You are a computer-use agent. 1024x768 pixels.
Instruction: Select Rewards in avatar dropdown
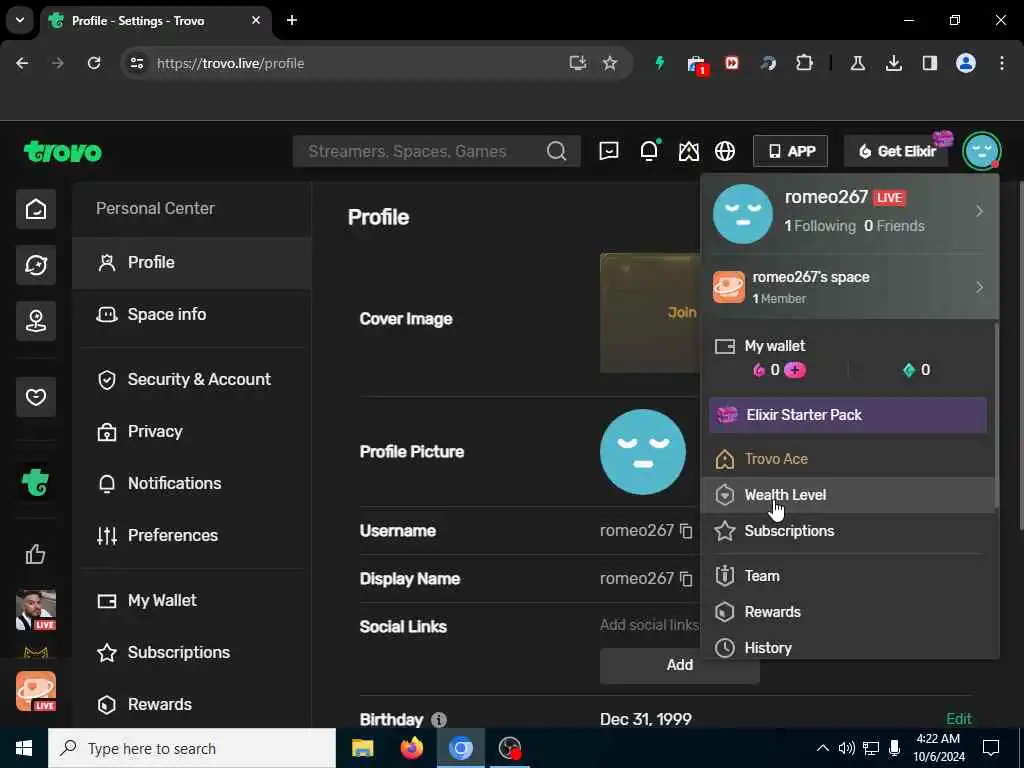click(x=848, y=612)
